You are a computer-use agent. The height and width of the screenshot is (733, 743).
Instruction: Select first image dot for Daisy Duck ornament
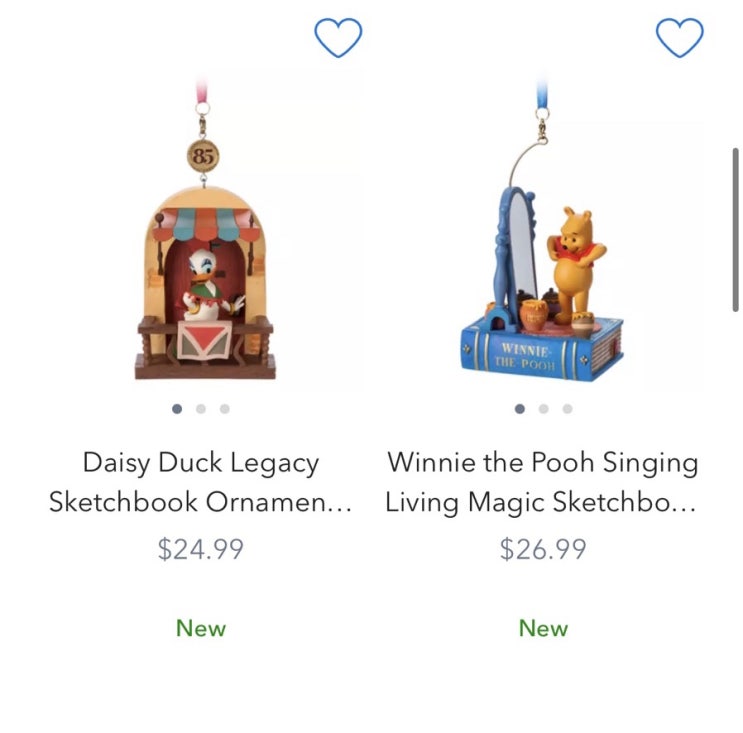(x=177, y=409)
